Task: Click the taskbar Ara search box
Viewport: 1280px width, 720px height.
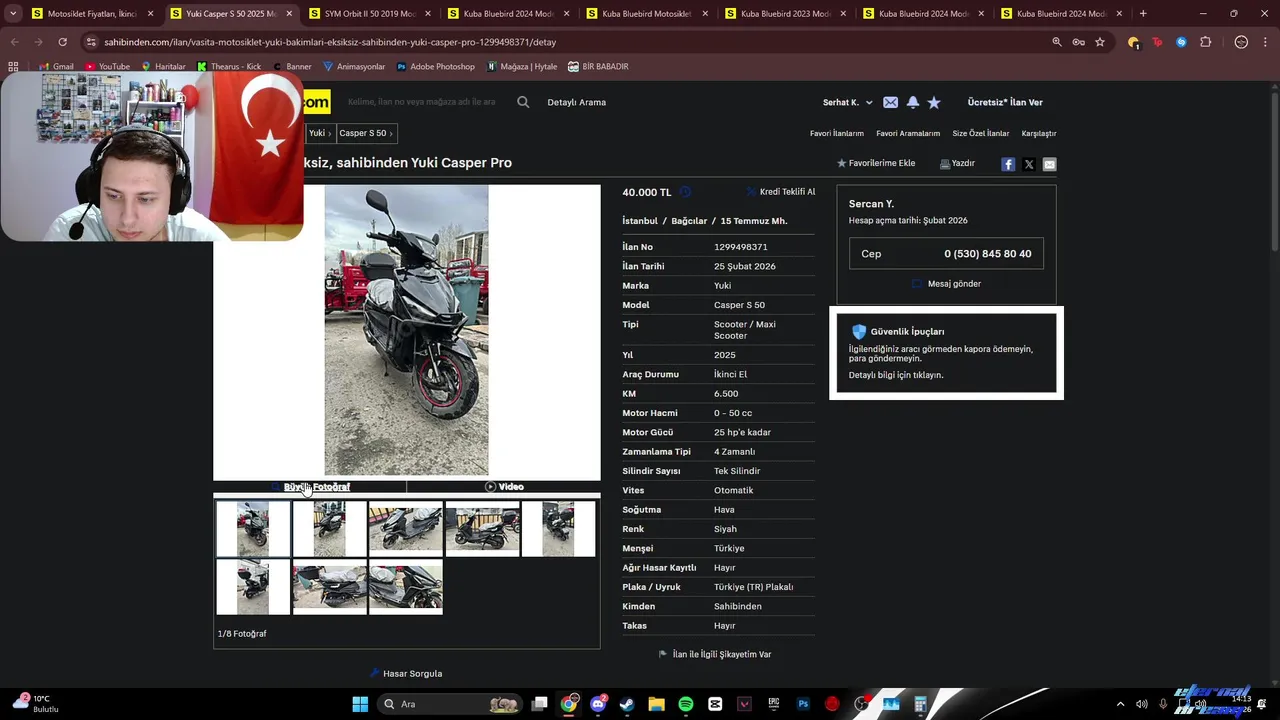Action: [x=451, y=704]
